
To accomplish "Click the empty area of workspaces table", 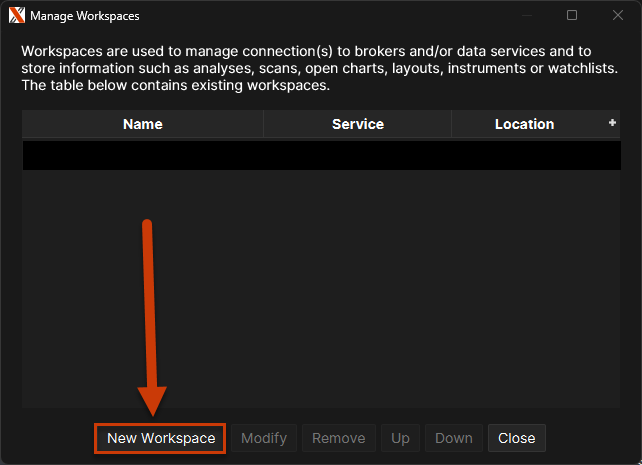I will [320, 290].
